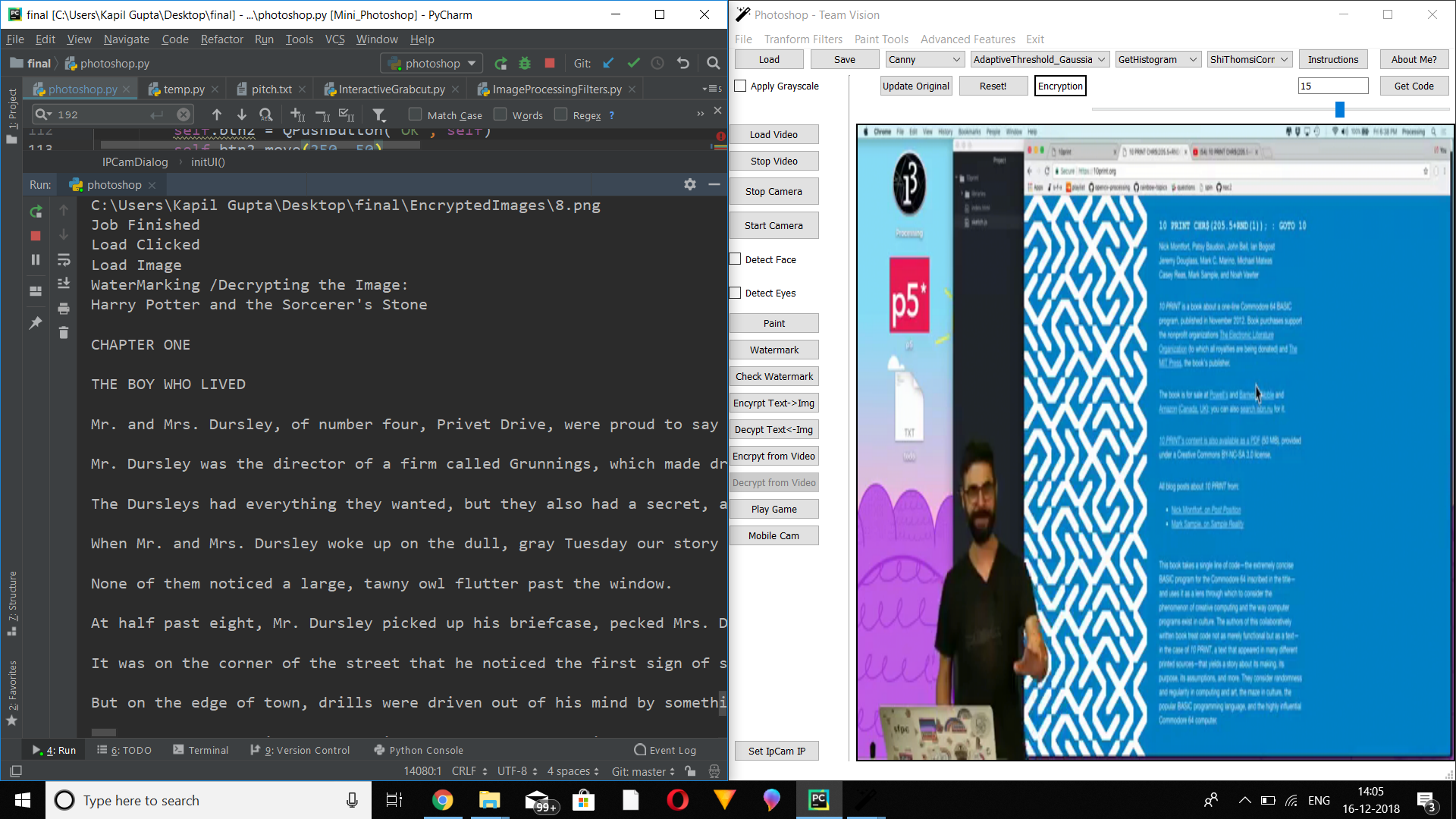Open the Canny edge filter dropdown
The height and width of the screenshot is (819, 1456).
[924, 60]
